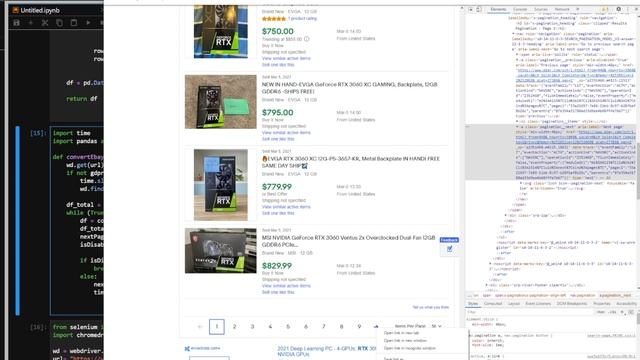Open the Computed pane tab
Screen dimensions: 640x360
tap(493, 304)
